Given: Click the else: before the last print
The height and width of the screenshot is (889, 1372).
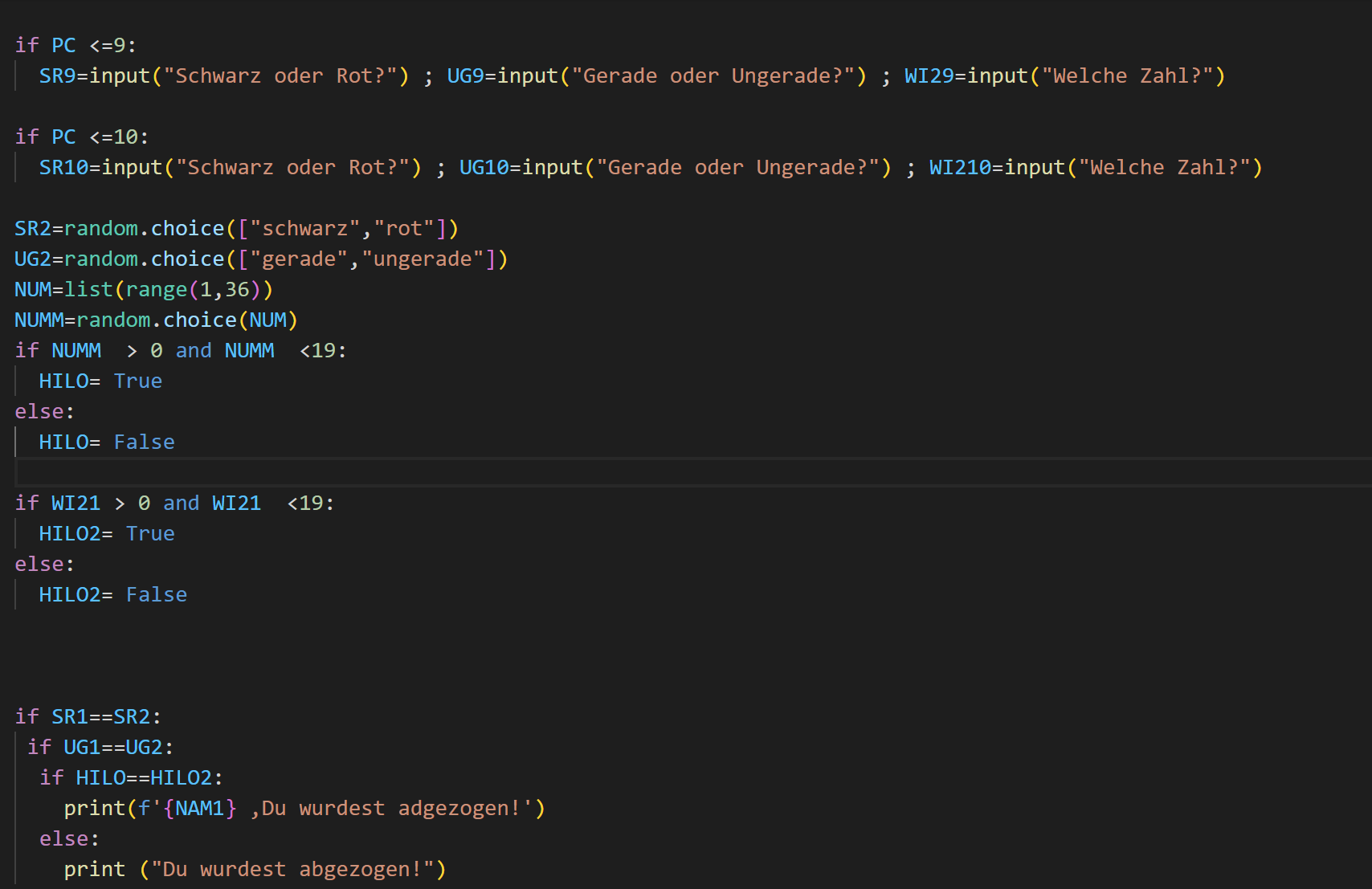Looking at the screenshot, I should click(70, 839).
